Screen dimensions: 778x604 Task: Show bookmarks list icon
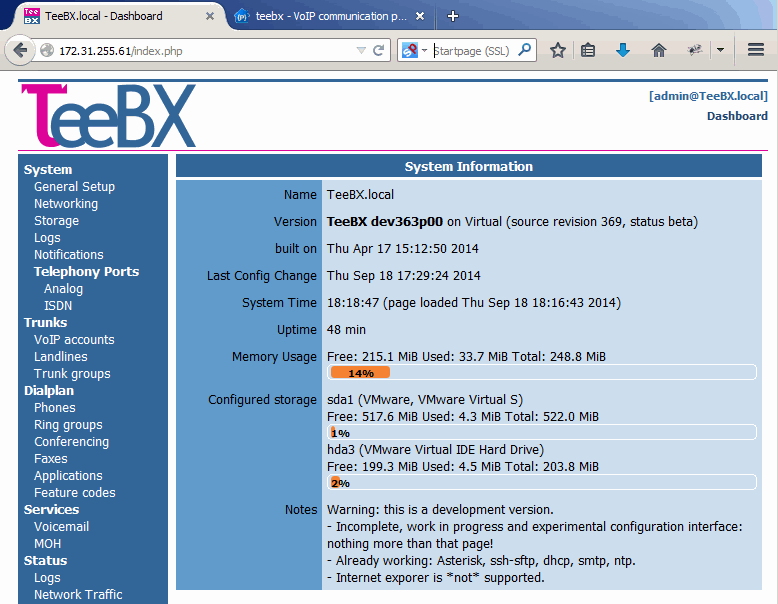click(588, 50)
